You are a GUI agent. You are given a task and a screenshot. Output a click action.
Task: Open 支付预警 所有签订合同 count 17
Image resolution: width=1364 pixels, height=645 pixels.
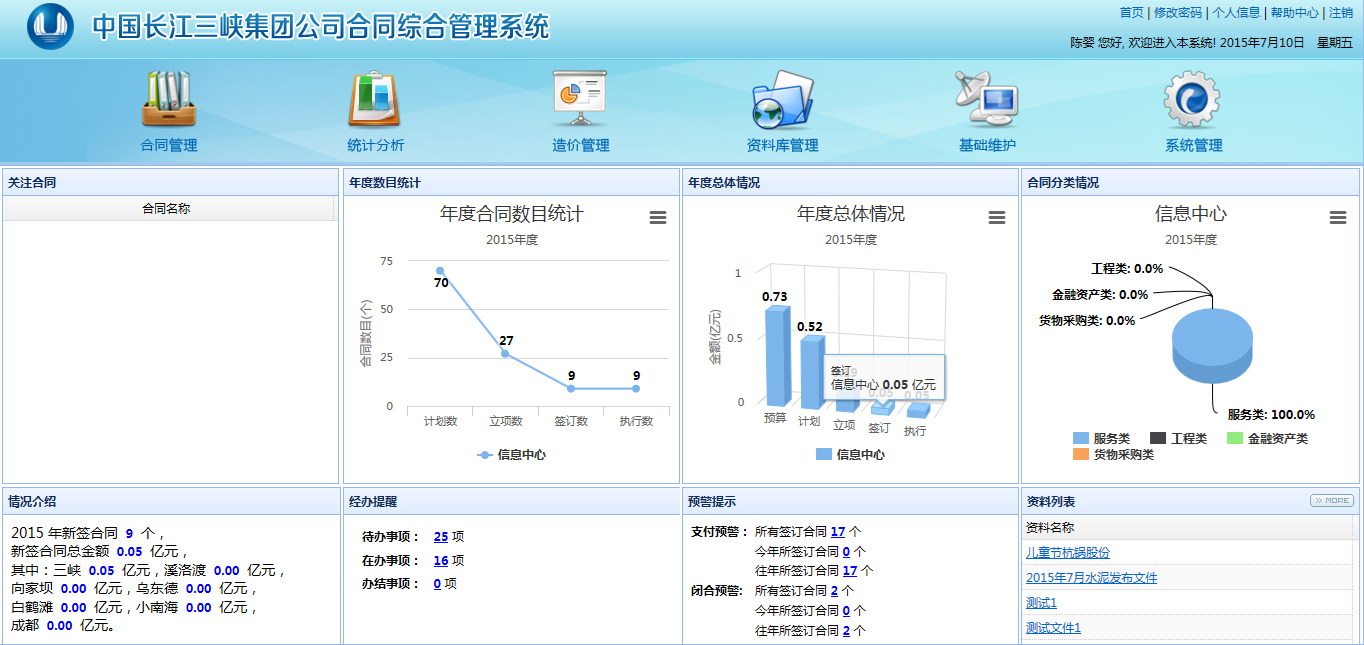(838, 532)
